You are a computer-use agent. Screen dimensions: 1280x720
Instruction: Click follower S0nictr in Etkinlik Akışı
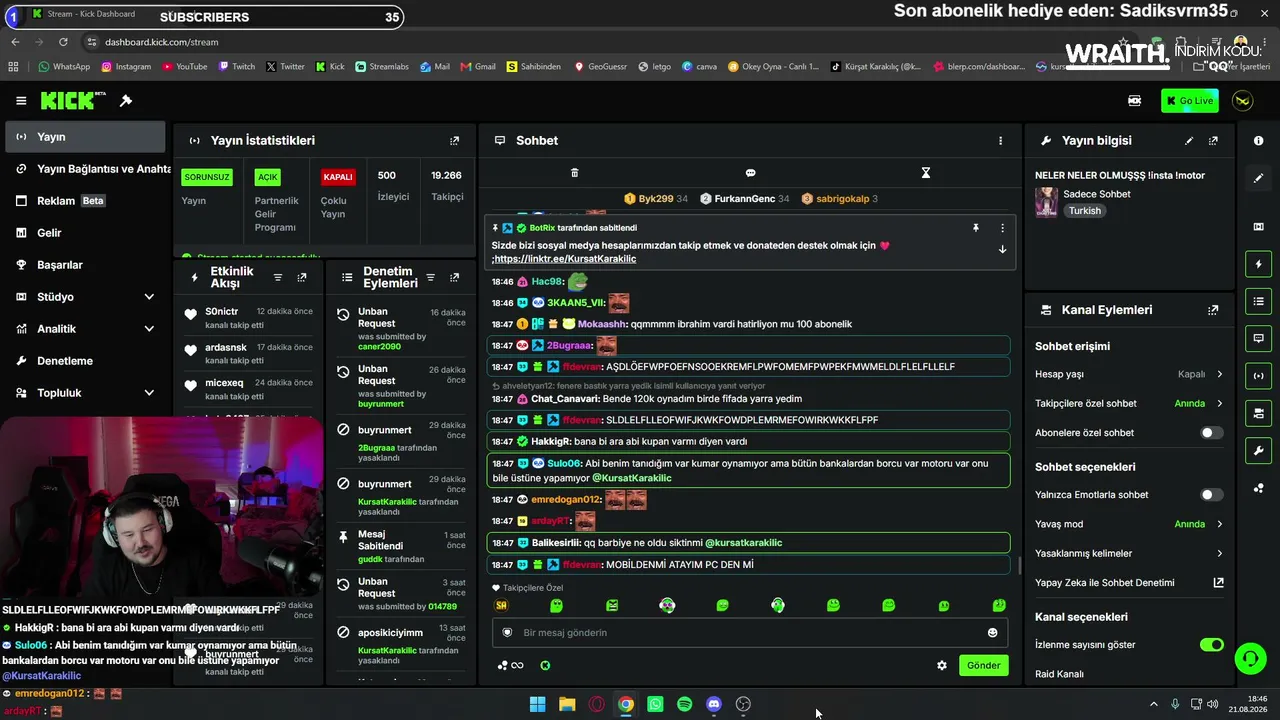[x=222, y=312]
